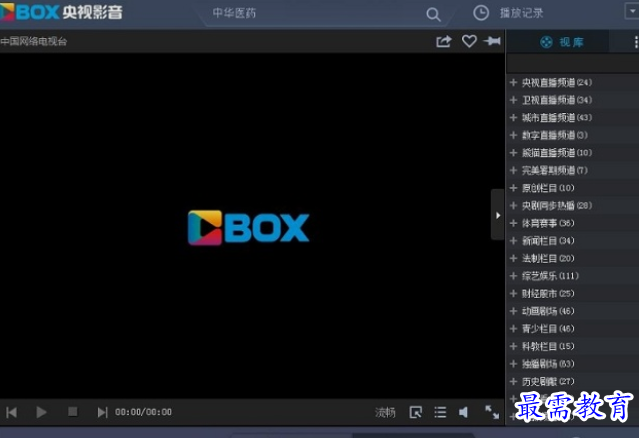Play the video
This screenshot has height=438, width=639.
point(41,412)
